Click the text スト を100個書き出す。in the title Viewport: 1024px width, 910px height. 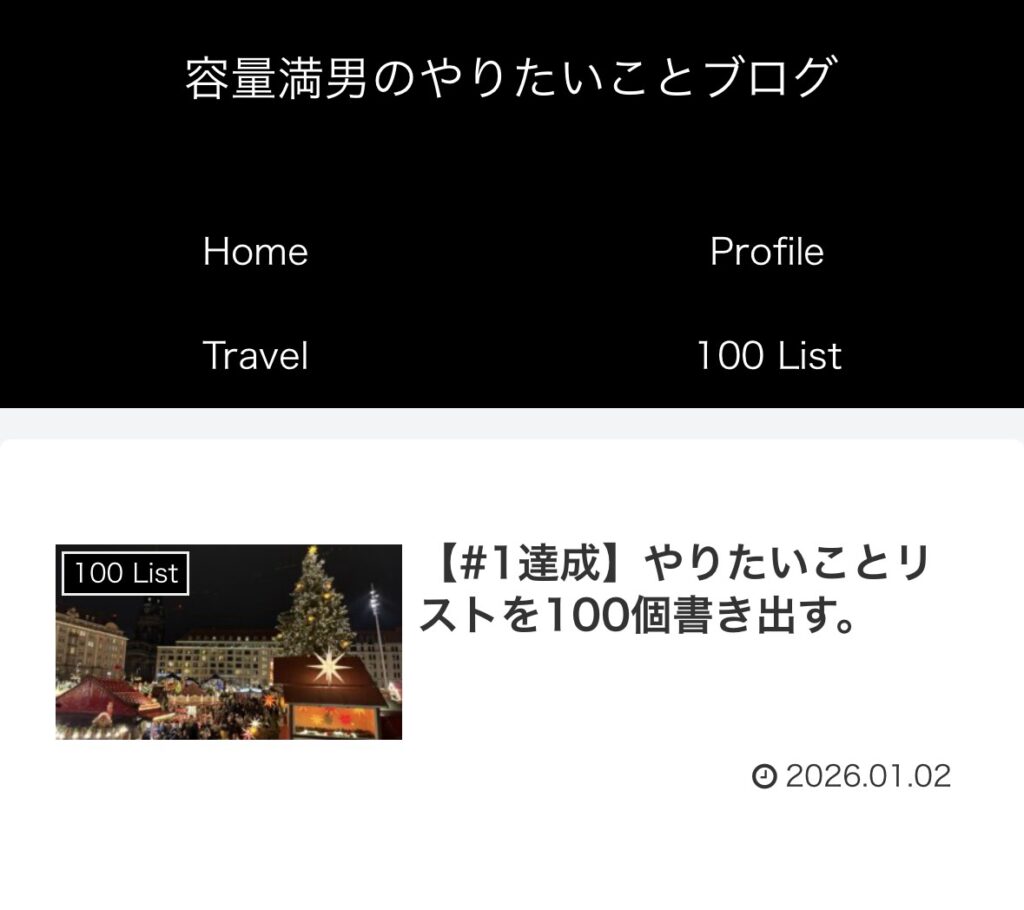tap(637, 616)
